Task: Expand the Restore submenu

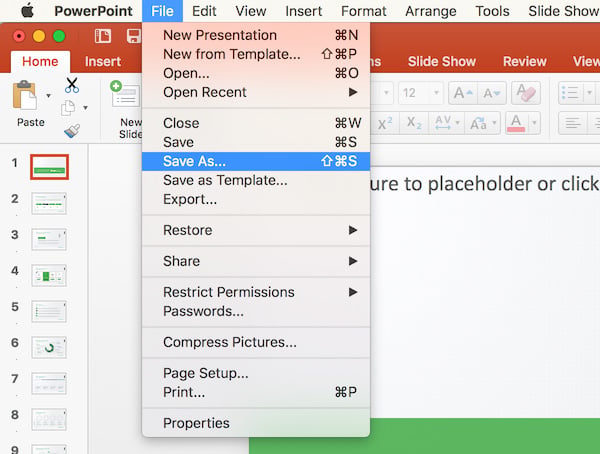Action: click(256, 230)
